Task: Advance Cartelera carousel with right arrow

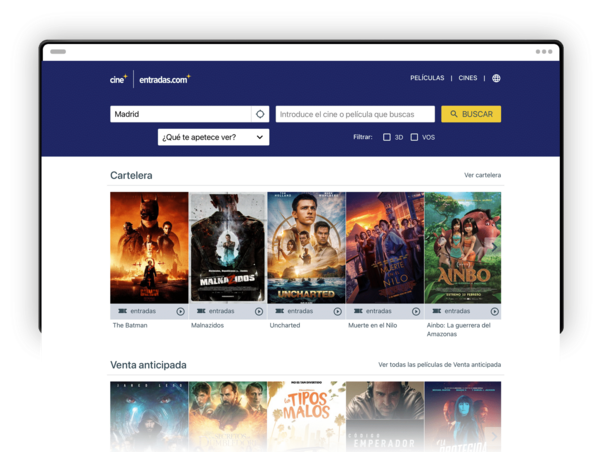Action: [494, 247]
